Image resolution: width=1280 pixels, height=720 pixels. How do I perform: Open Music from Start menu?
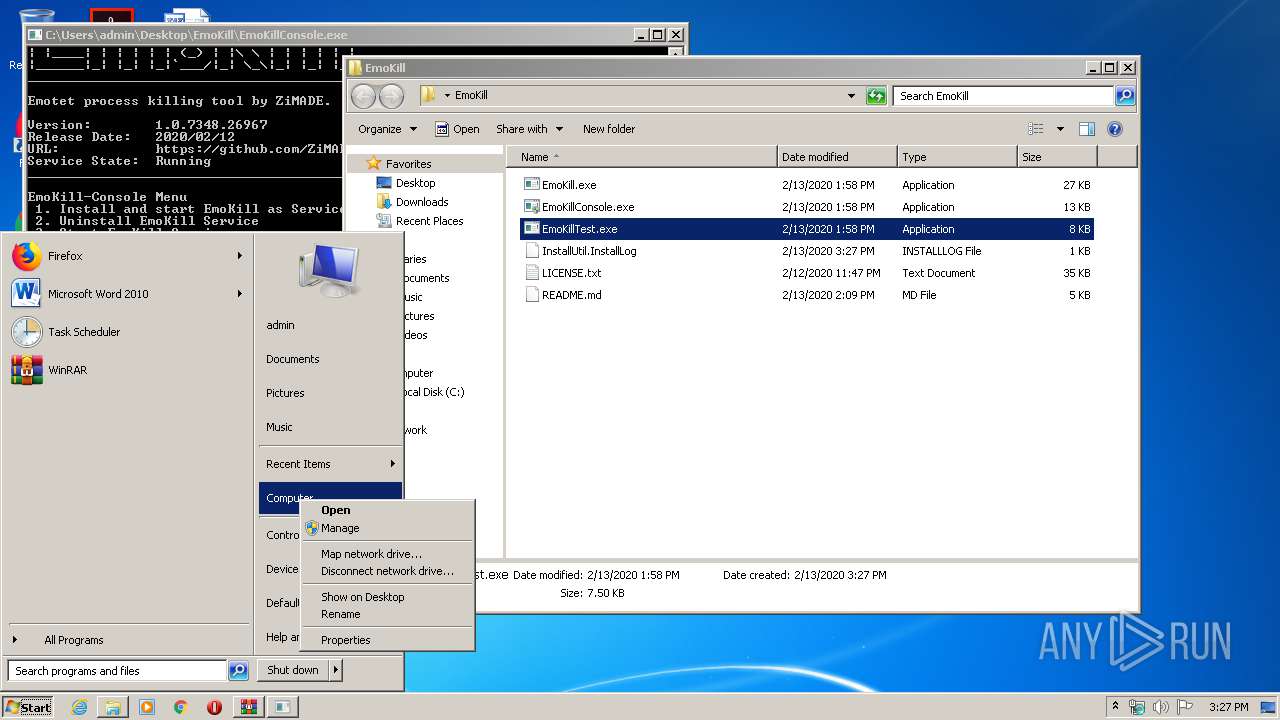(330, 427)
